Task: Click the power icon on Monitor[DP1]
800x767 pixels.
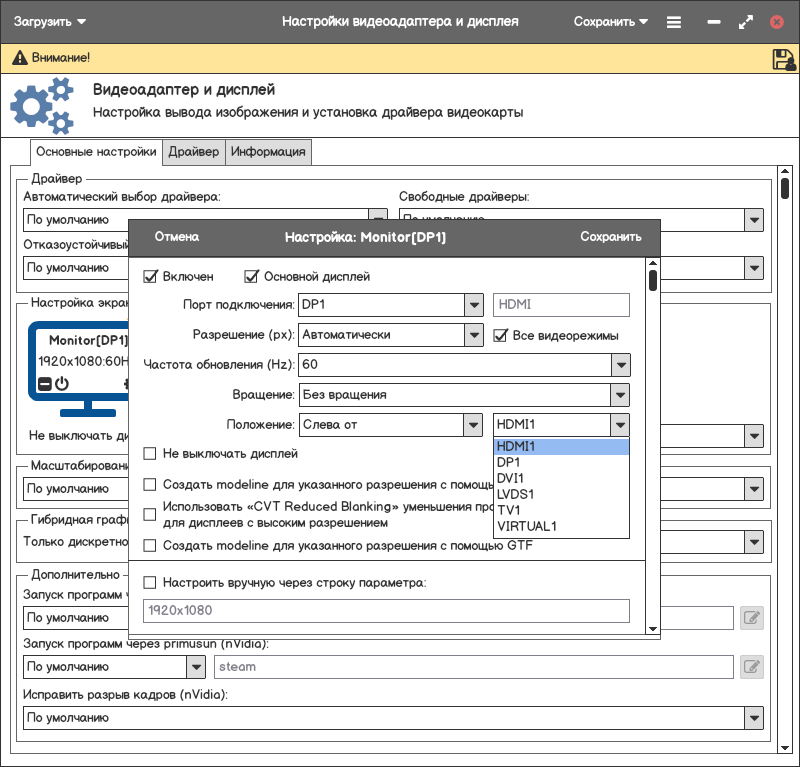Action: [61, 383]
